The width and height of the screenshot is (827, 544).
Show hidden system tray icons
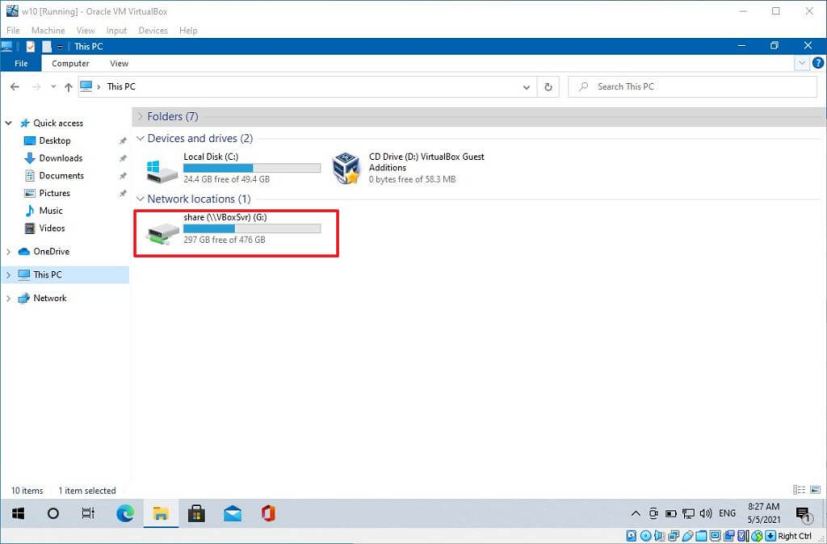(x=636, y=513)
